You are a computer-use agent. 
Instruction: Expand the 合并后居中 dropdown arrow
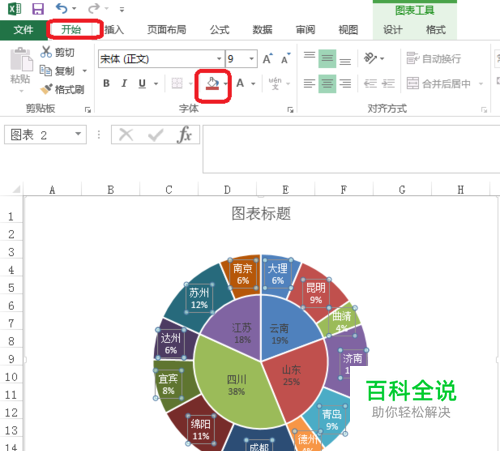pos(481,84)
